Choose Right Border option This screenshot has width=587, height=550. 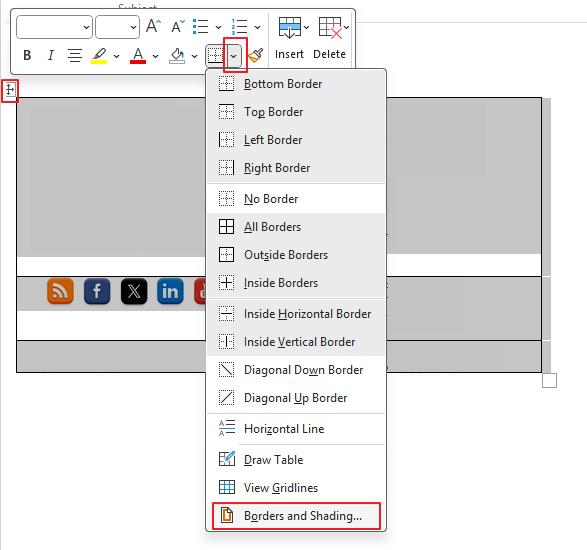click(296, 168)
